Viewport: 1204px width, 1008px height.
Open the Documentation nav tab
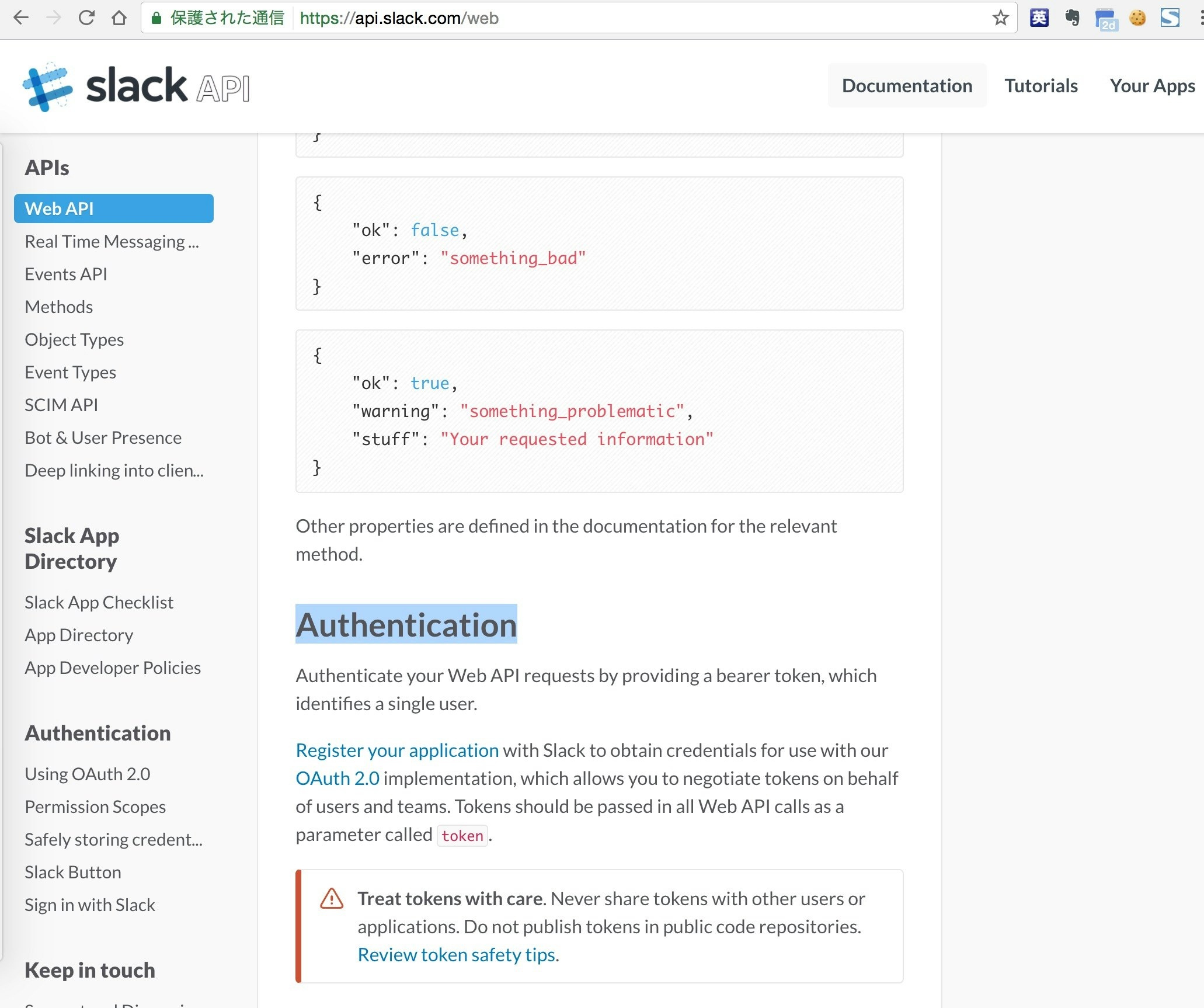coord(907,85)
